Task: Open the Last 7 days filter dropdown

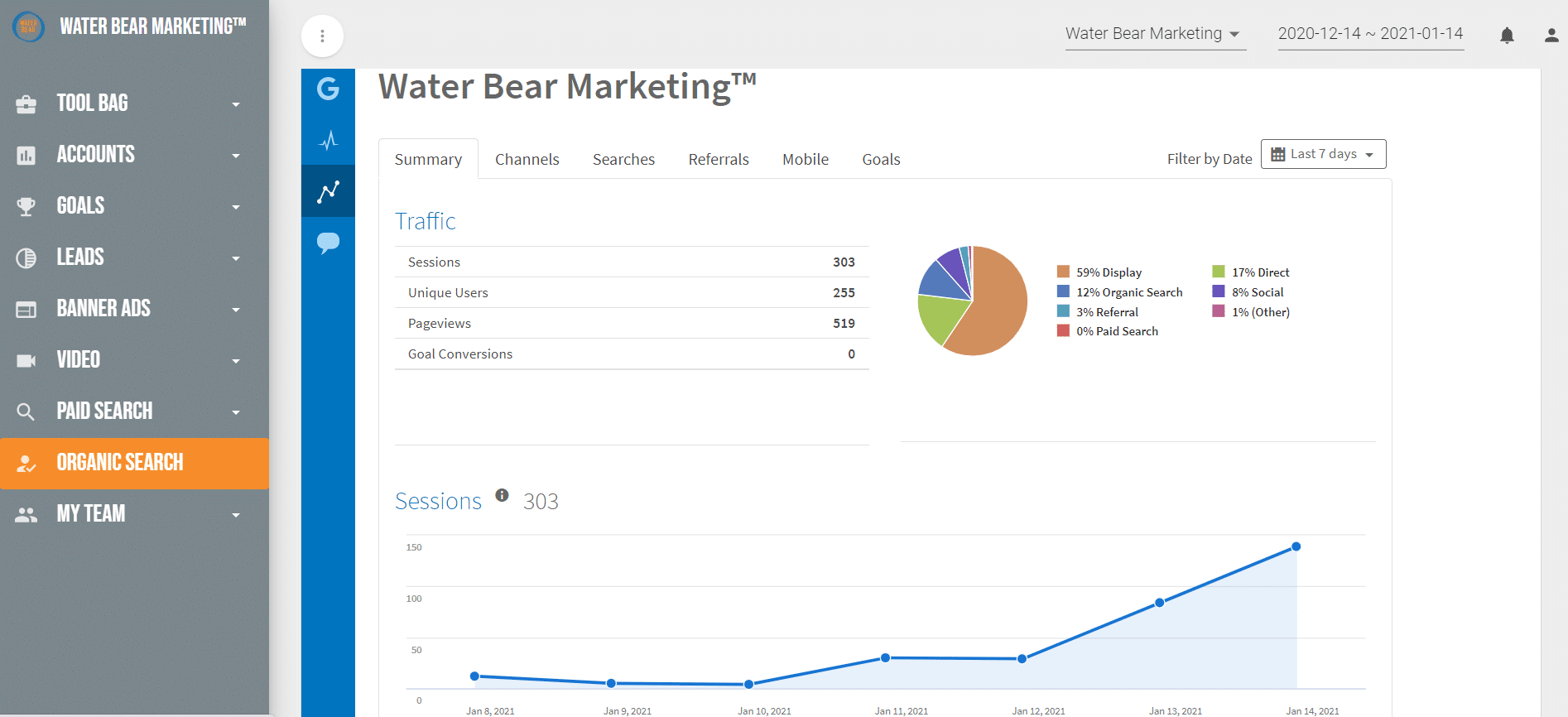Action: point(1323,154)
